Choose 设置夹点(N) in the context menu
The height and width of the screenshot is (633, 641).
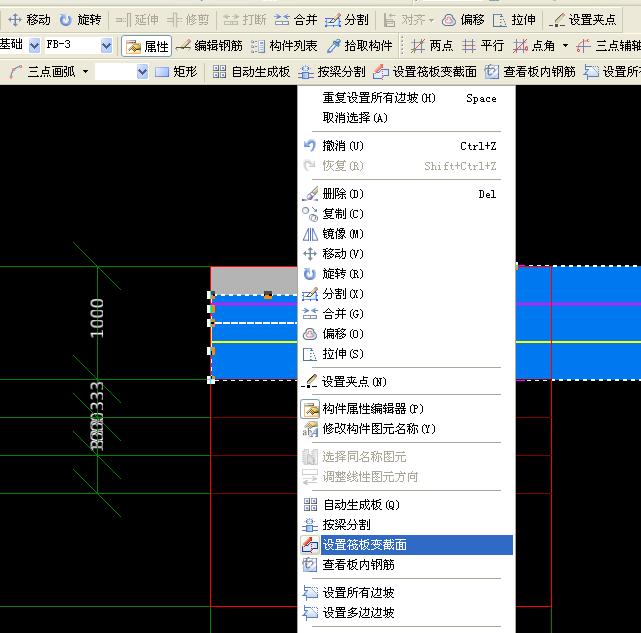click(407, 382)
